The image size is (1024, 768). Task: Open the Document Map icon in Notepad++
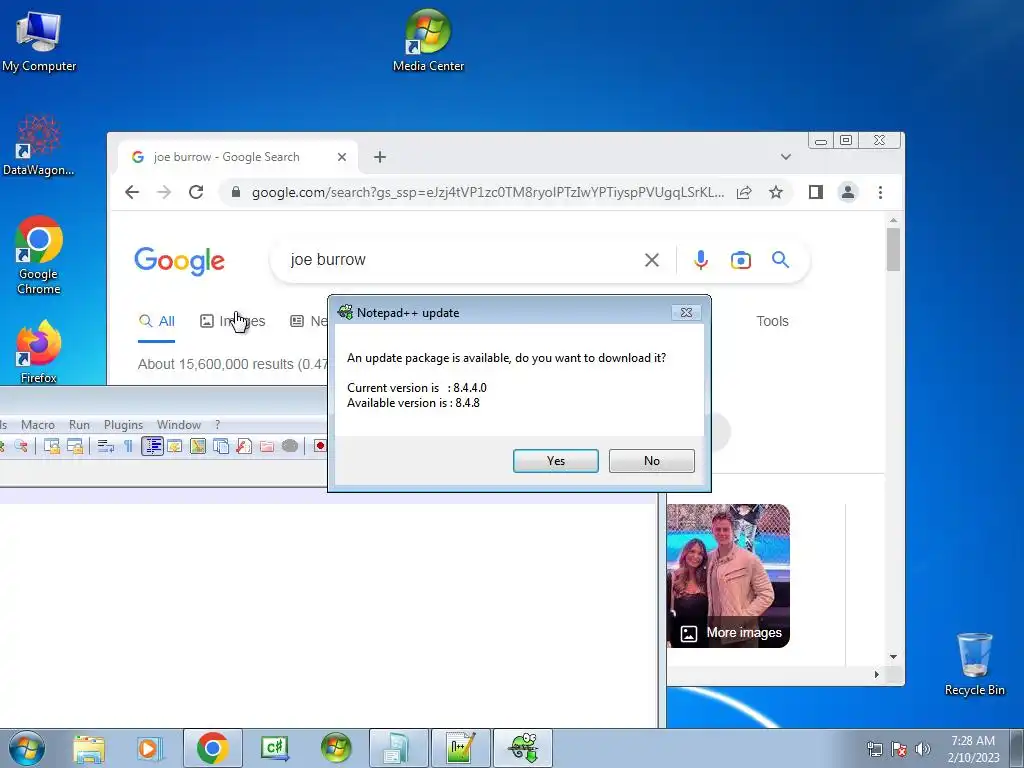pos(198,446)
